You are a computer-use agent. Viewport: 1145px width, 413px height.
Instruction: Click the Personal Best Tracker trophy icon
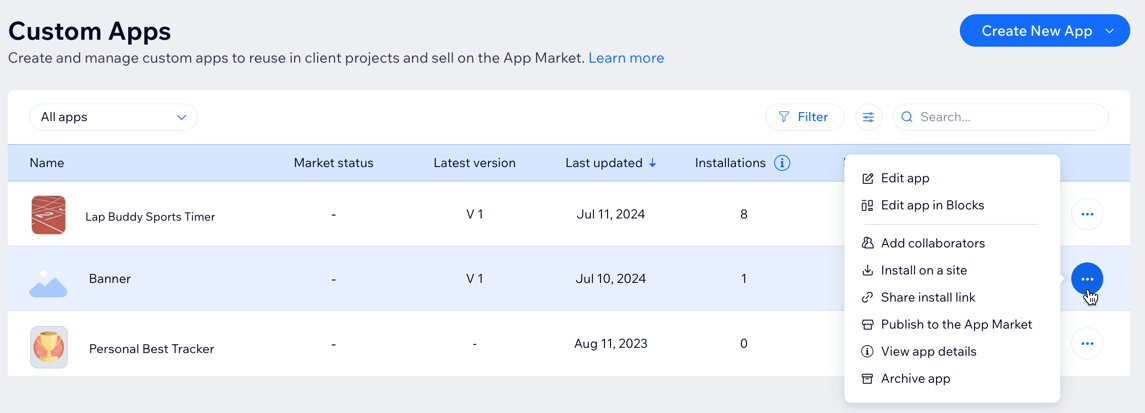point(48,348)
